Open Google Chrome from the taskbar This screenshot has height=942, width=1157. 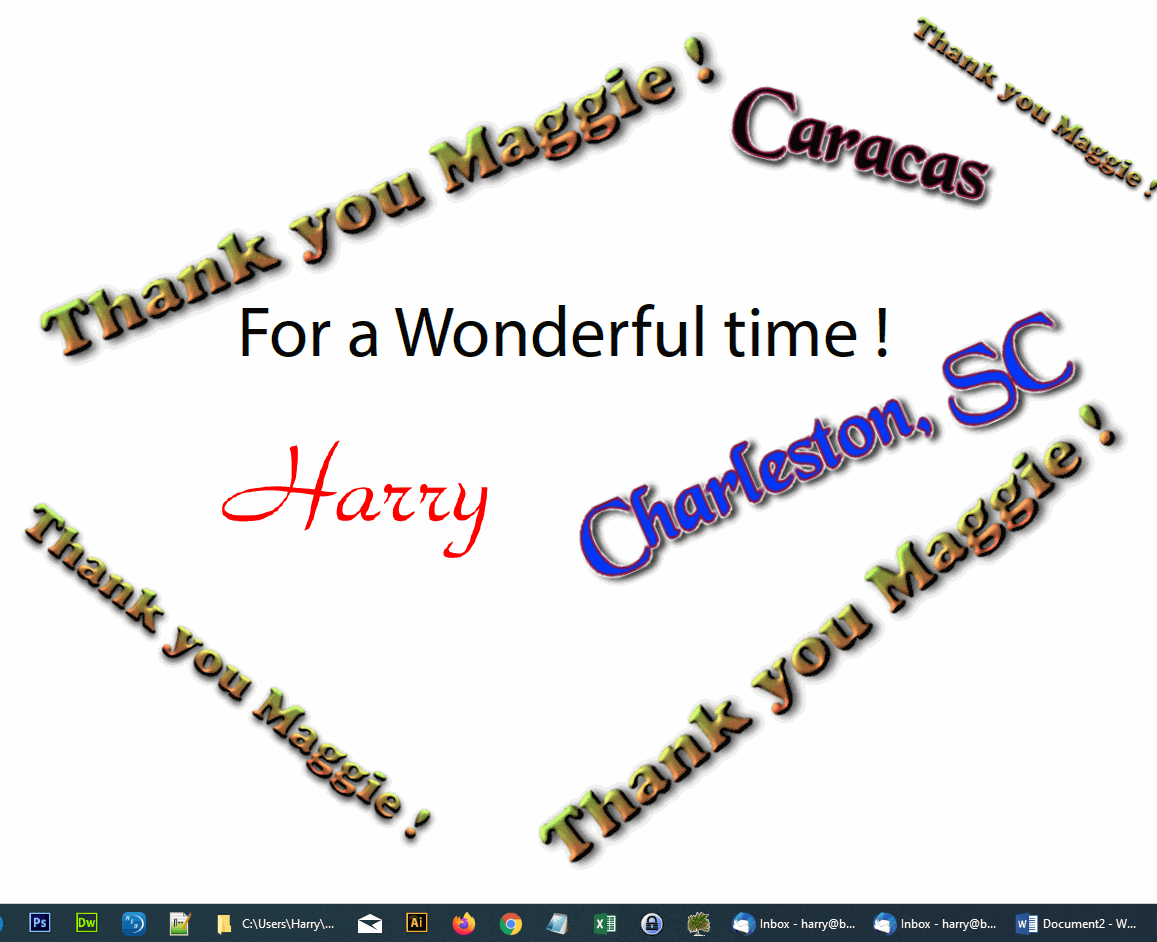click(511, 923)
